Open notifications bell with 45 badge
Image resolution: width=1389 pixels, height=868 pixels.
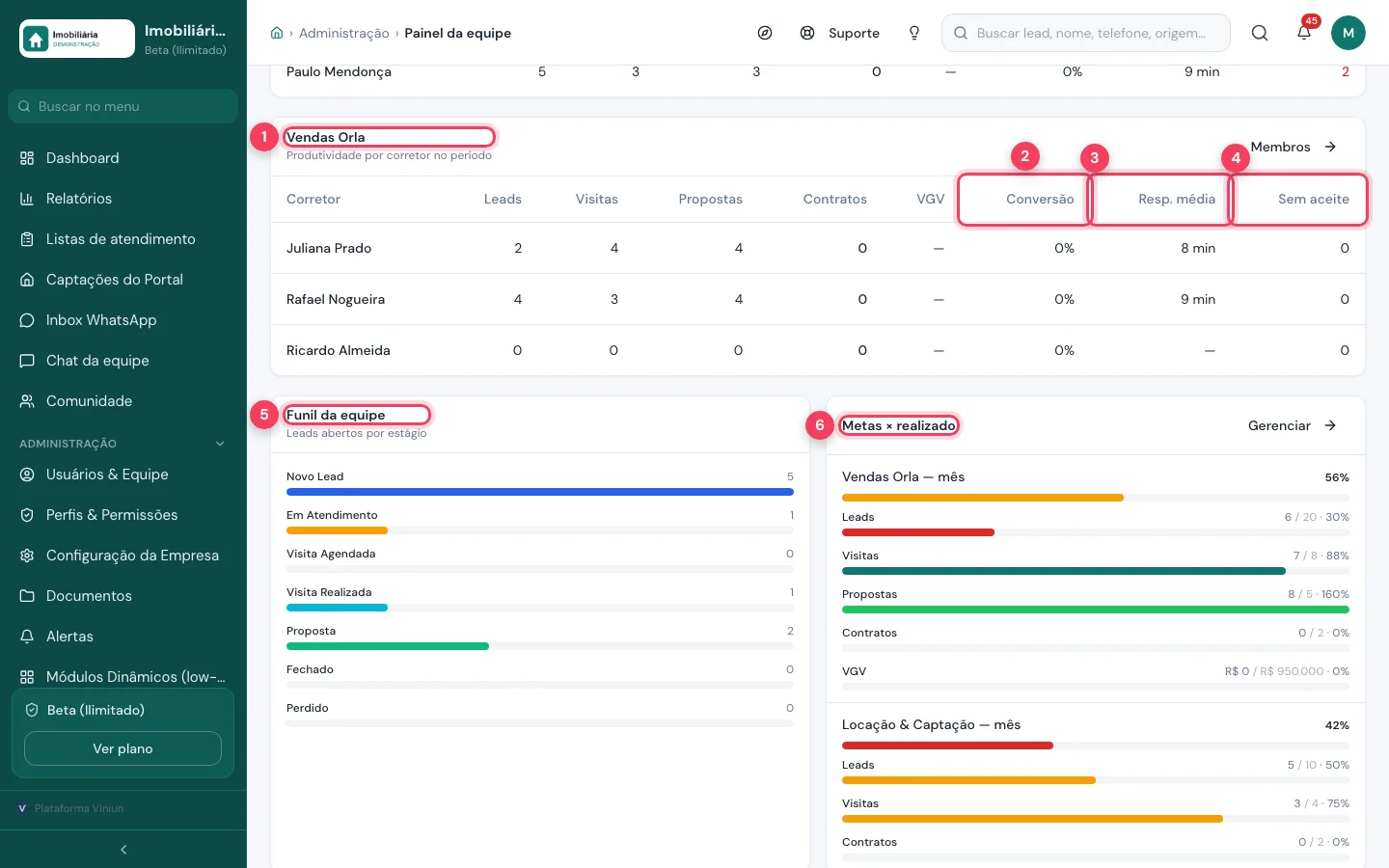tap(1304, 33)
